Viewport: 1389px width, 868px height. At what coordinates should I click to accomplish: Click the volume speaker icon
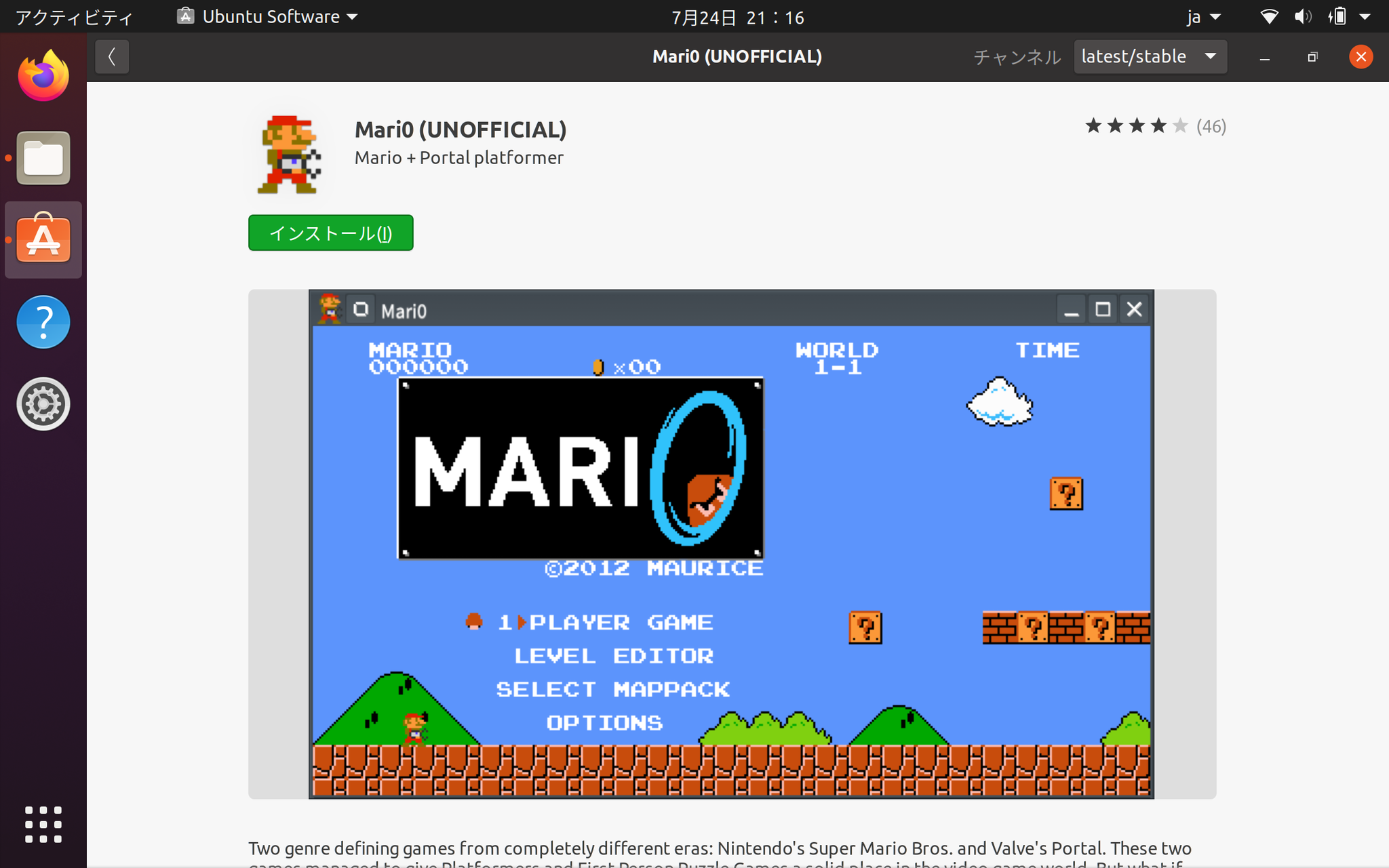pyautogui.click(x=1303, y=17)
